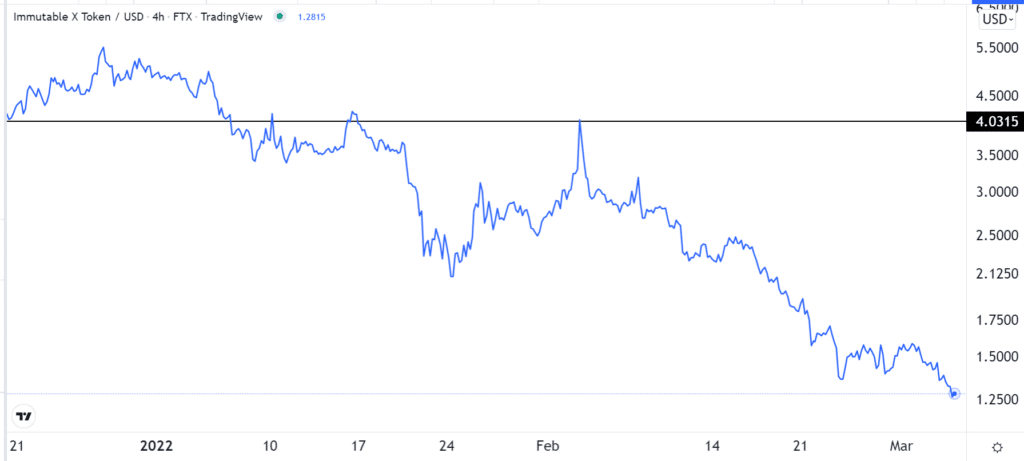The width and height of the screenshot is (1024, 461).
Task: Open chart settings gear icon
Action: 996,446
